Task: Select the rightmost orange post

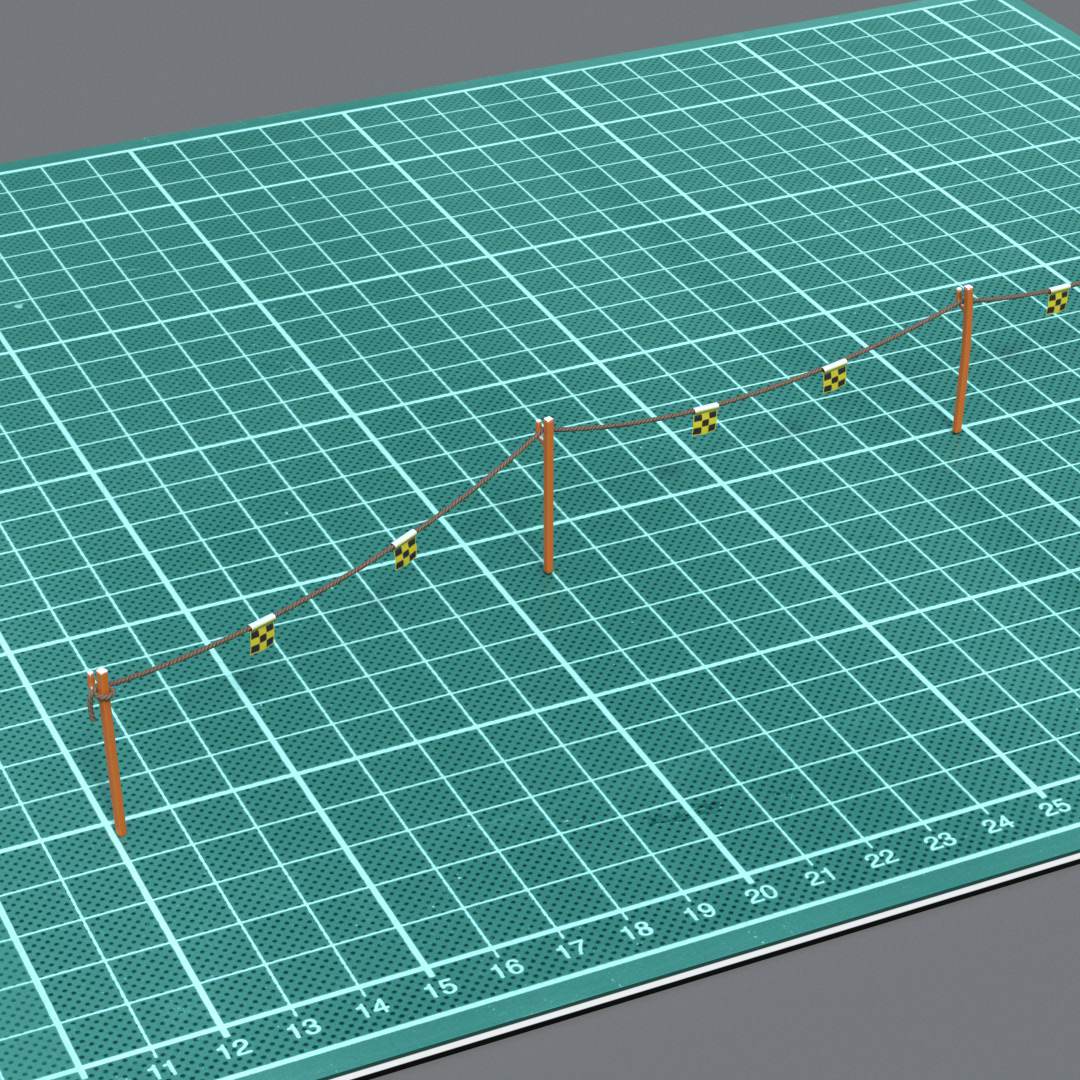Action: pyautogui.click(x=962, y=360)
